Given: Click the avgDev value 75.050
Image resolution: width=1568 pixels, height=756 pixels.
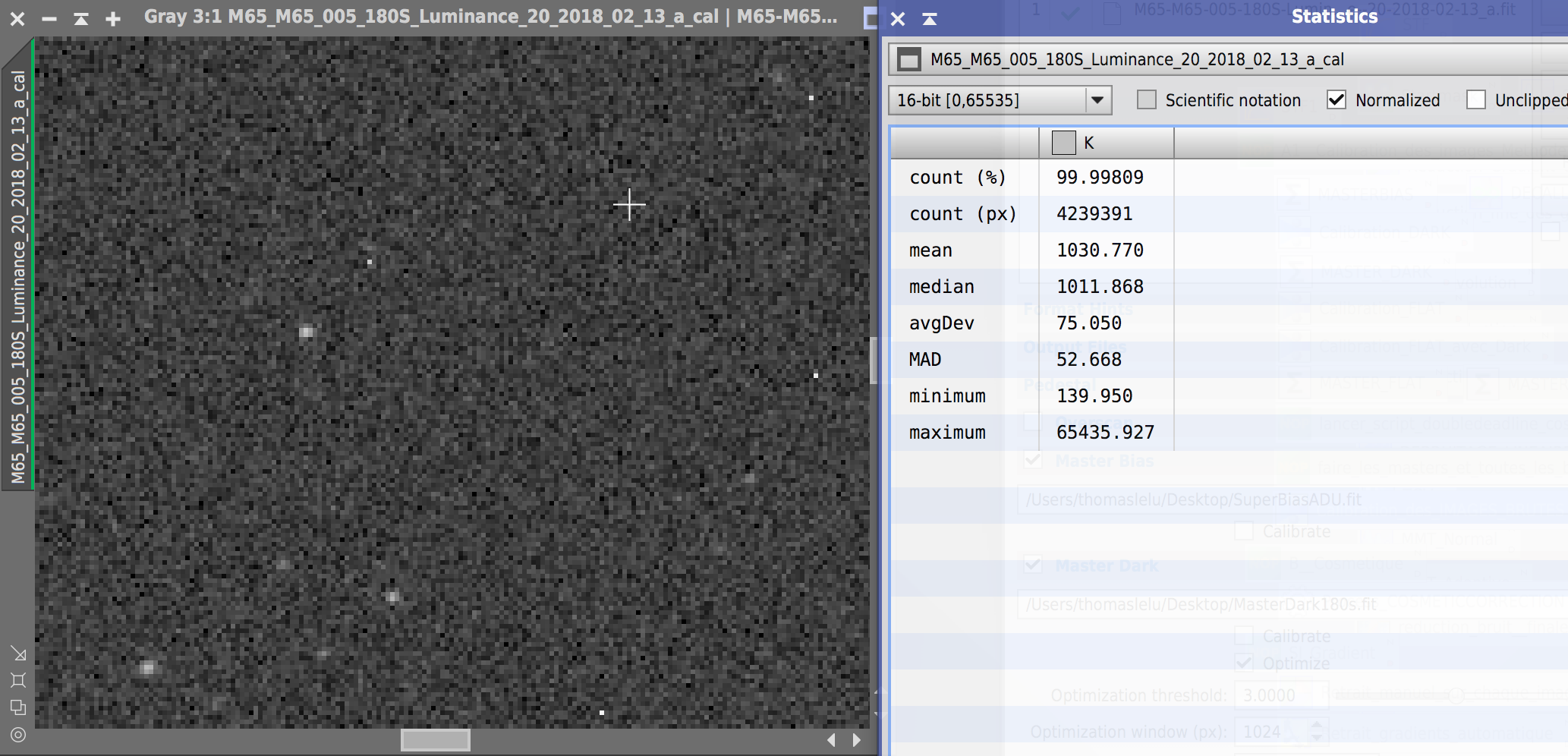Looking at the screenshot, I should [x=1089, y=323].
